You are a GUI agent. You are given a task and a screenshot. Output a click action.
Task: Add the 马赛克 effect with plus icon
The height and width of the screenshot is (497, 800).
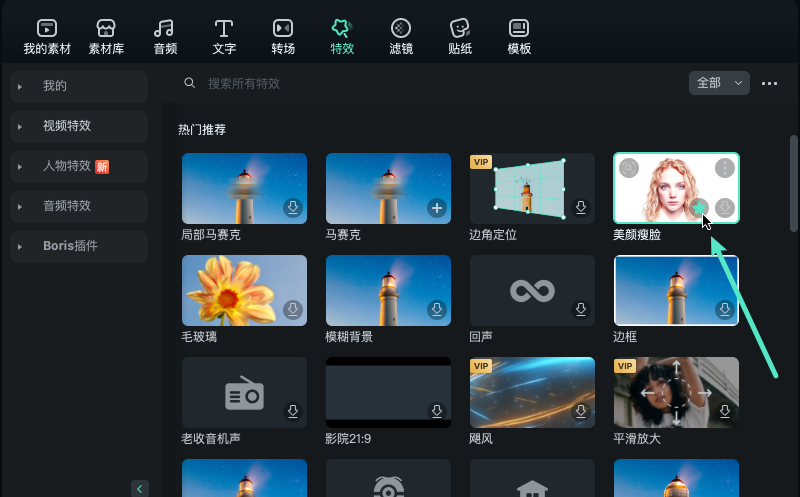(437, 208)
